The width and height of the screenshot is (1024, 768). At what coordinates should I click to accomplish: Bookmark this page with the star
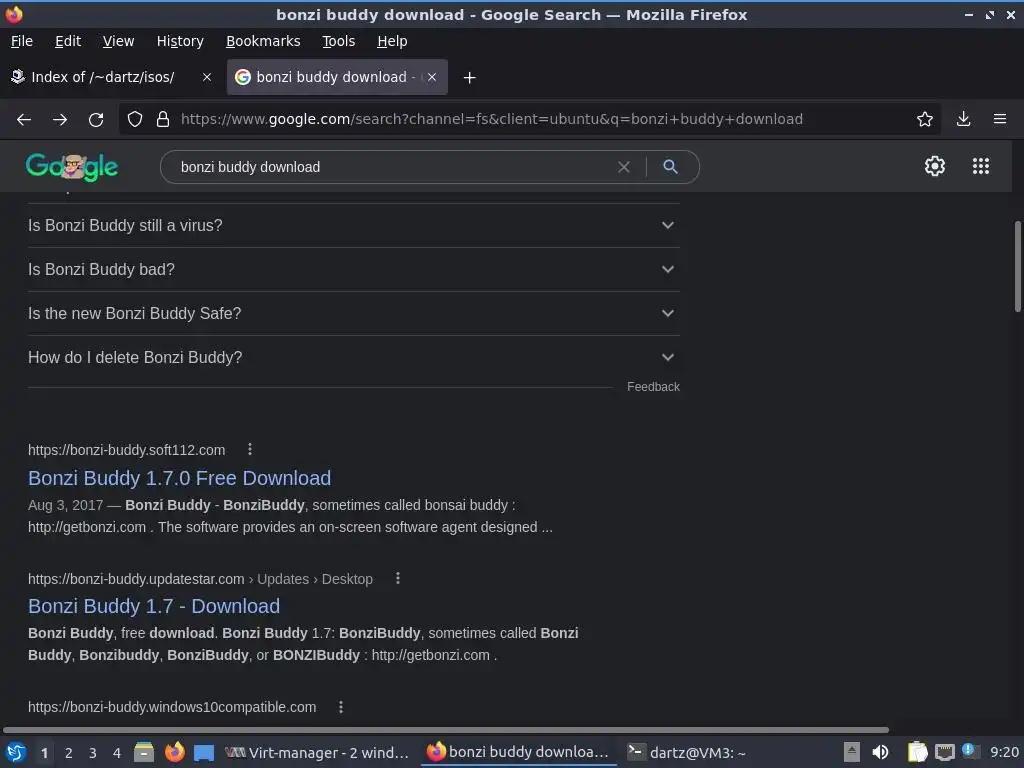(x=925, y=119)
